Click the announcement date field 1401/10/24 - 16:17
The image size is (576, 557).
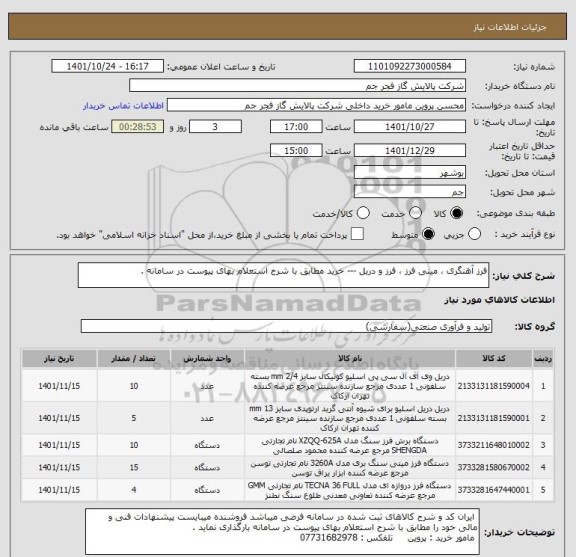tap(107, 67)
